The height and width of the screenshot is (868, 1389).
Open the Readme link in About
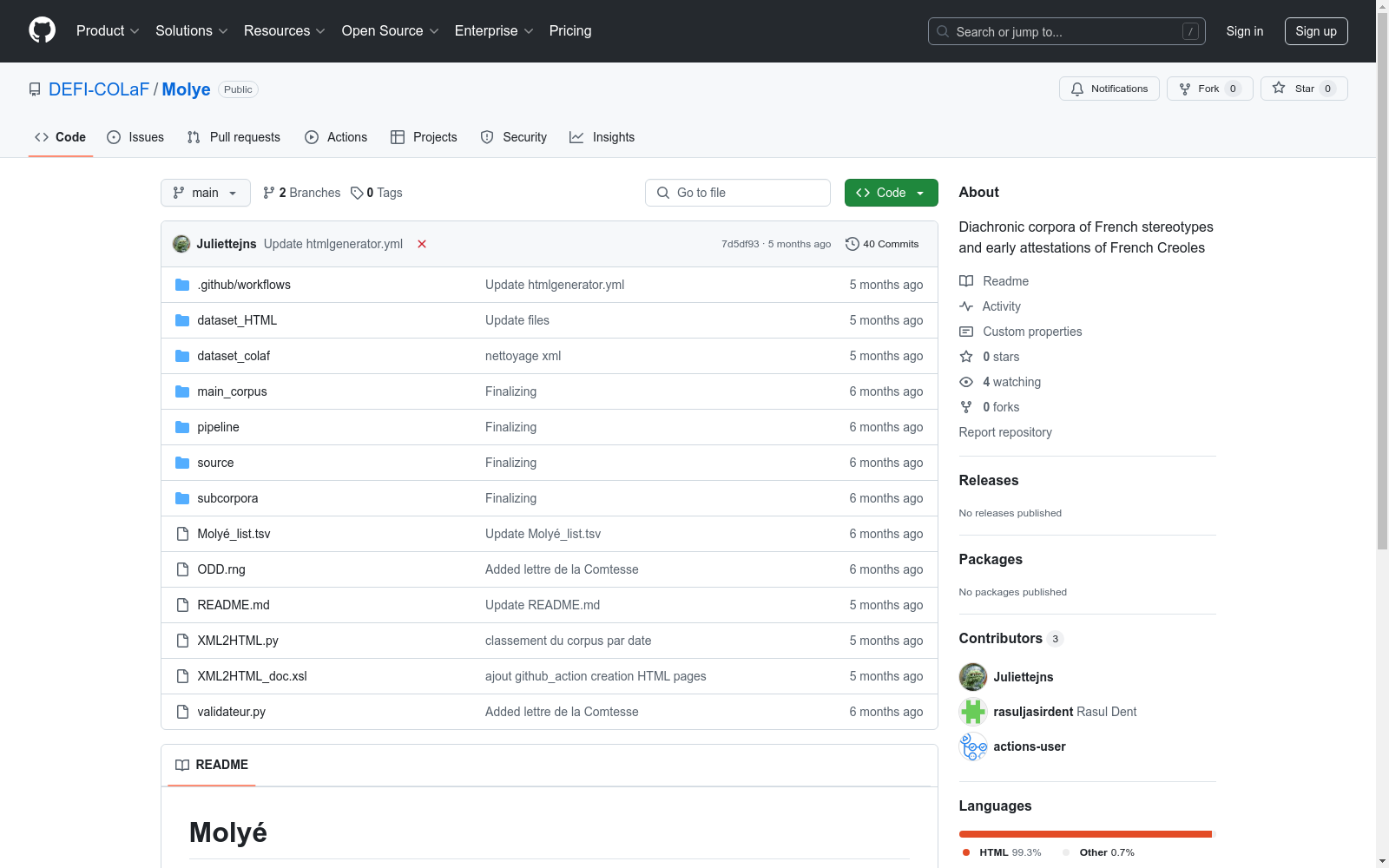tap(1005, 281)
